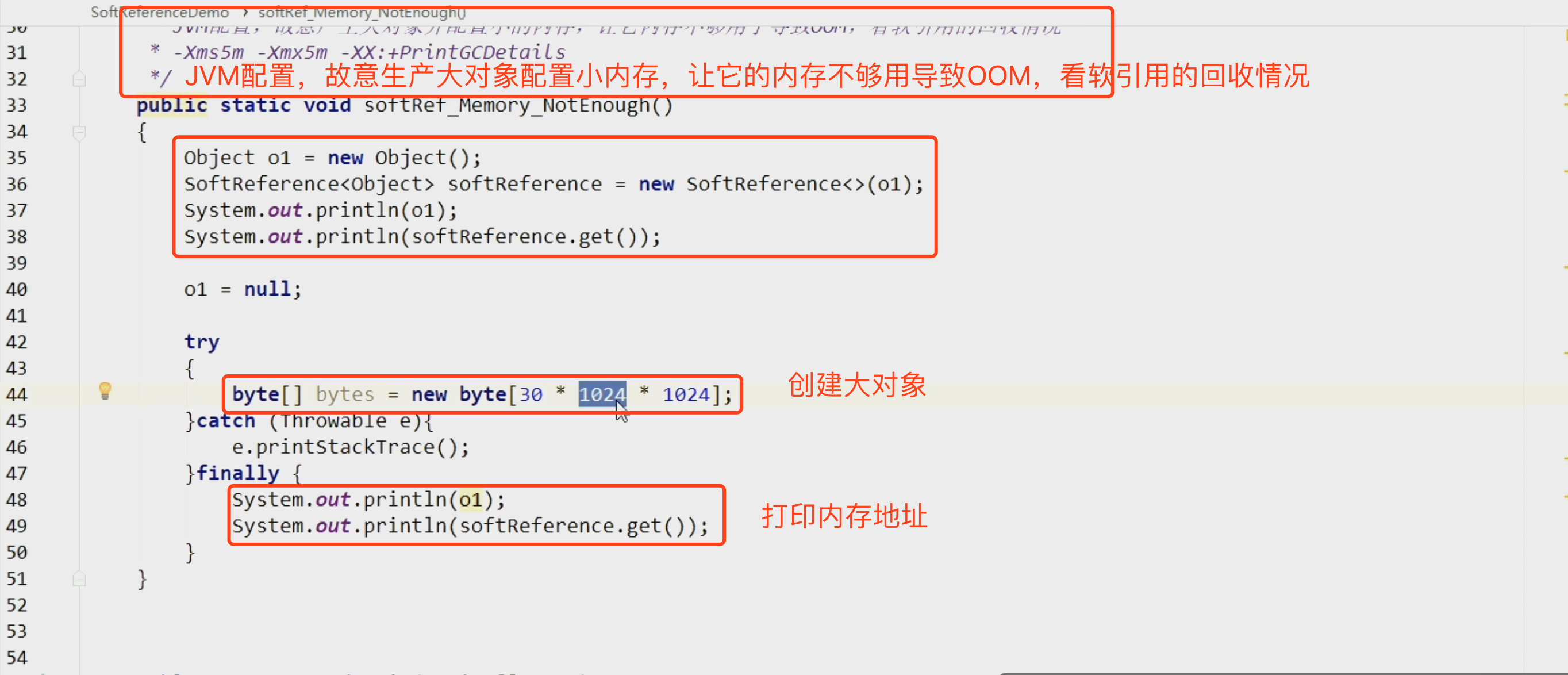Click the highlighted 1024 value at line 44
The image size is (1568, 675).
(x=600, y=393)
